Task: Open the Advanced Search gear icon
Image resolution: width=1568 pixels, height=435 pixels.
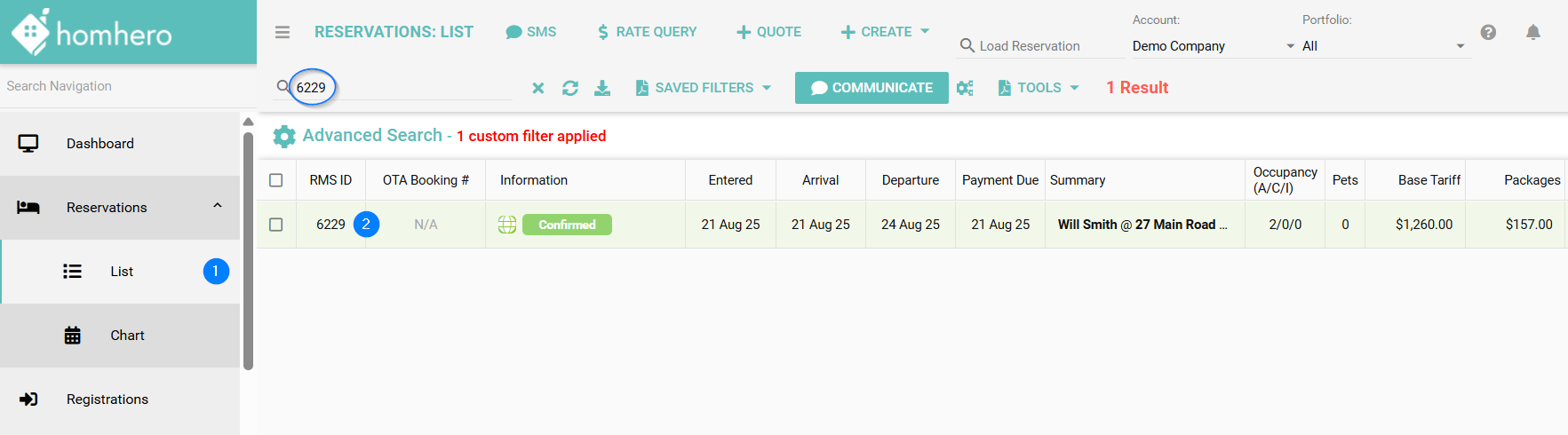Action: click(x=284, y=136)
